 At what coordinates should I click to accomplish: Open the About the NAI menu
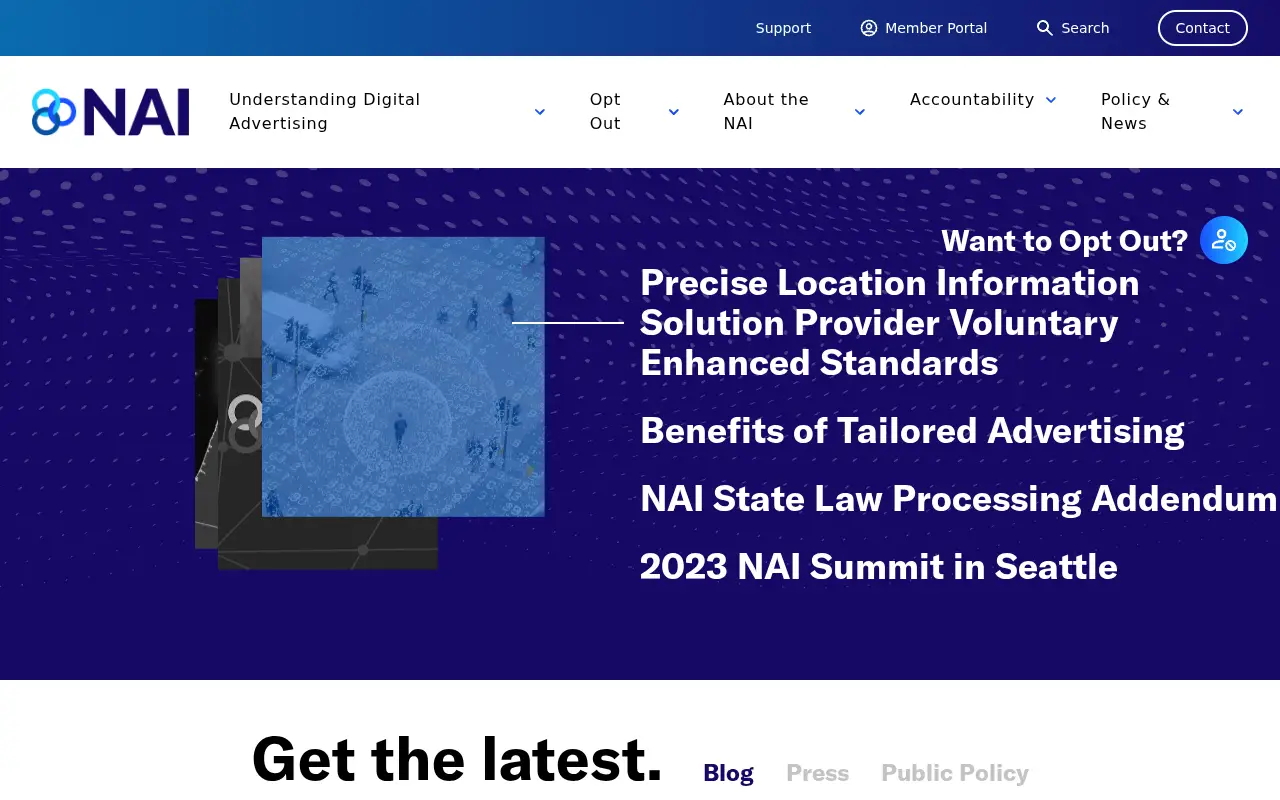[x=766, y=112]
